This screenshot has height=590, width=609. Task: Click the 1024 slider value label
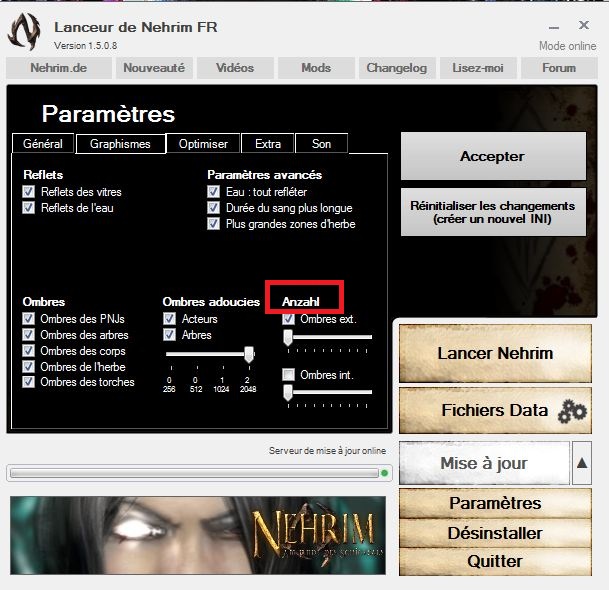pos(221,389)
